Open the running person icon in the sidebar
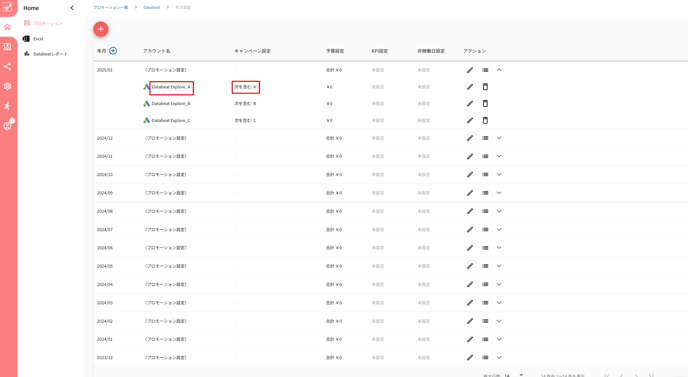This screenshot has height=377, width=688. pyautogui.click(x=7, y=106)
